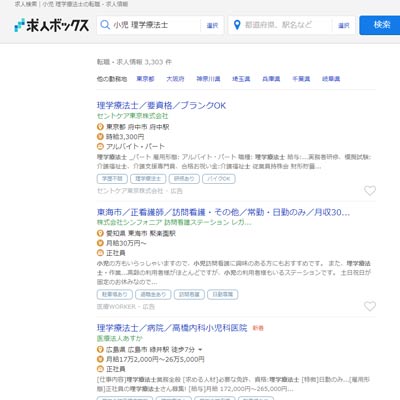Click the 研修あり tag
The height and width of the screenshot is (400, 400).
tap(184, 179)
